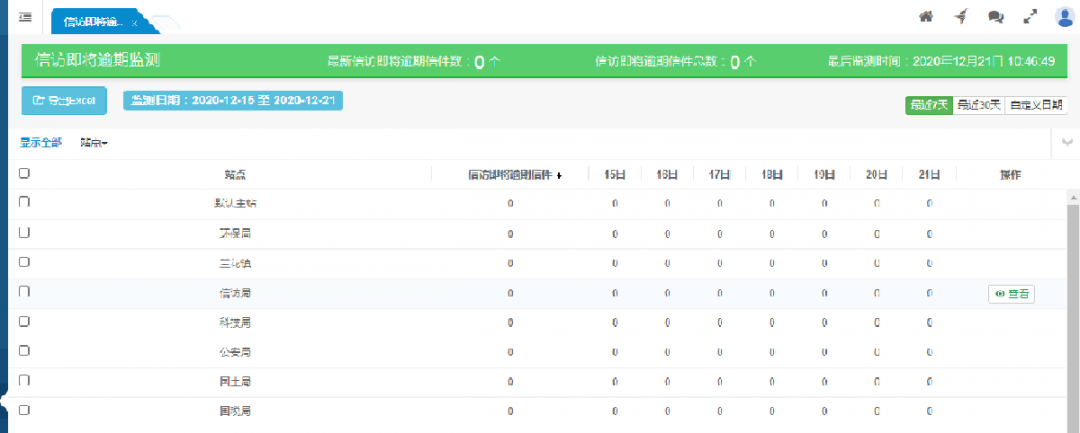Select the 最近7天 range tab

[x=928, y=105]
